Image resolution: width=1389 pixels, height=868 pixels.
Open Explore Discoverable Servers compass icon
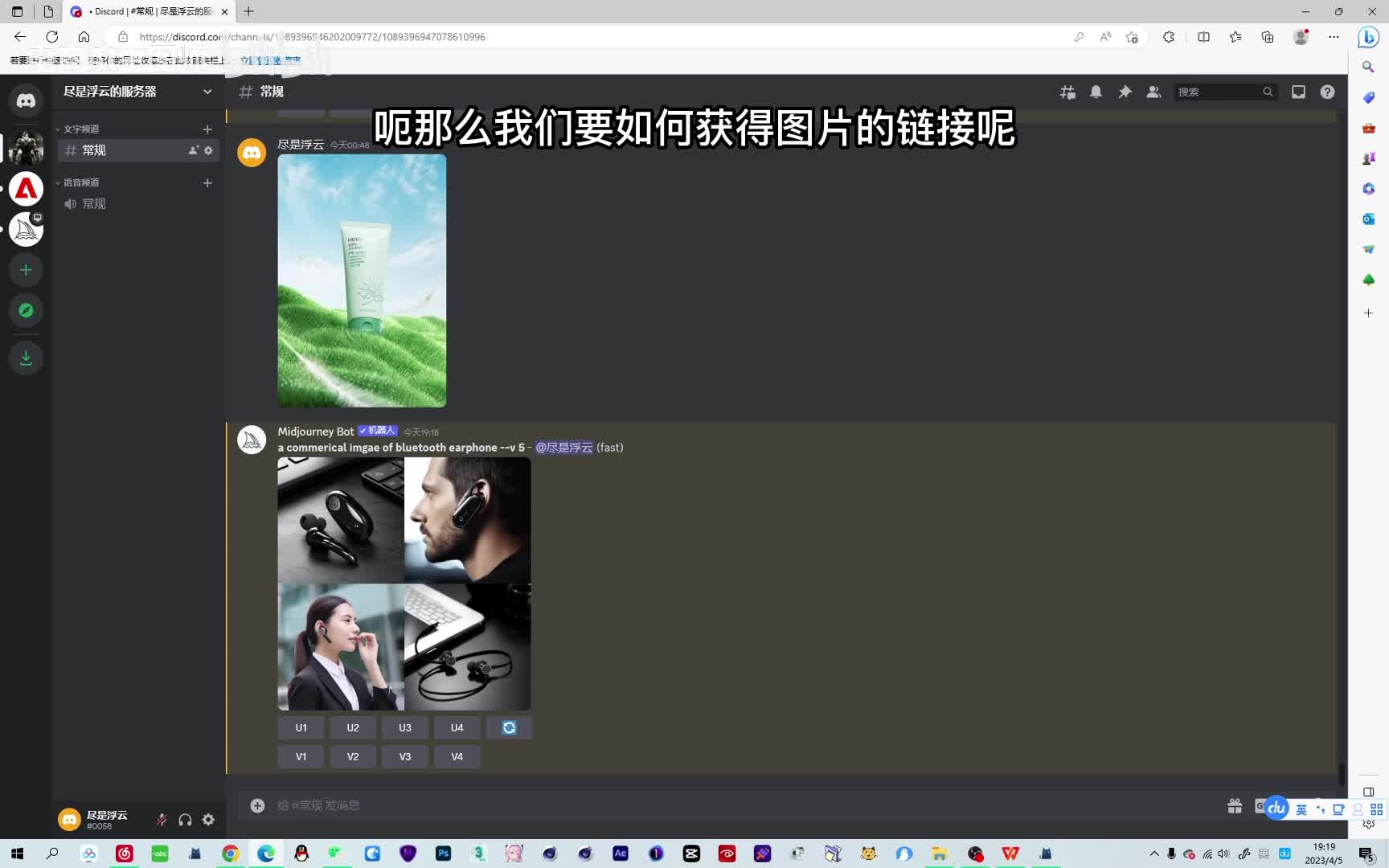(x=26, y=310)
